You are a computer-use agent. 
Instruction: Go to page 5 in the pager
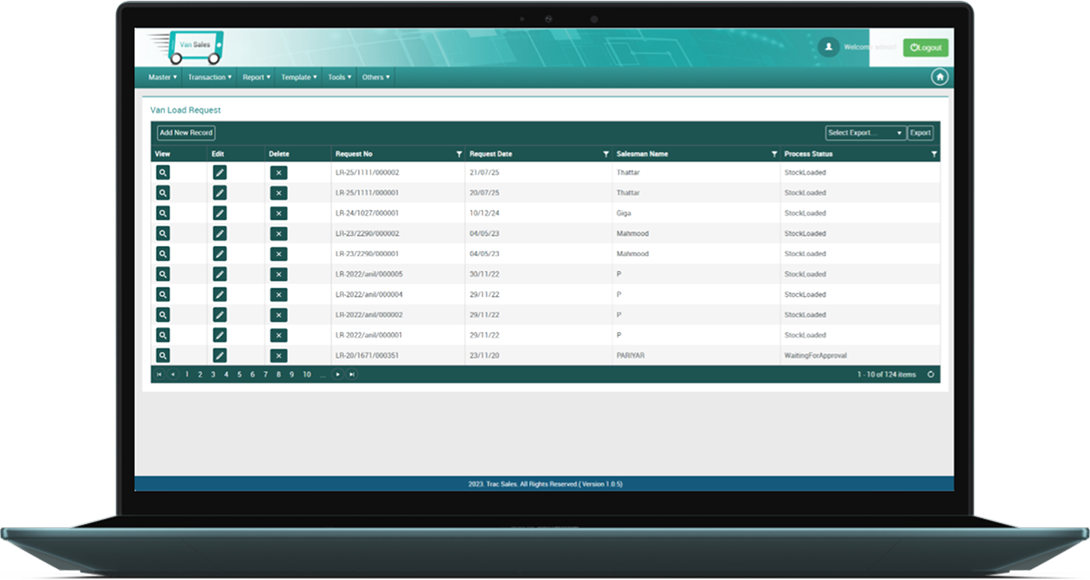pyautogui.click(x=239, y=374)
